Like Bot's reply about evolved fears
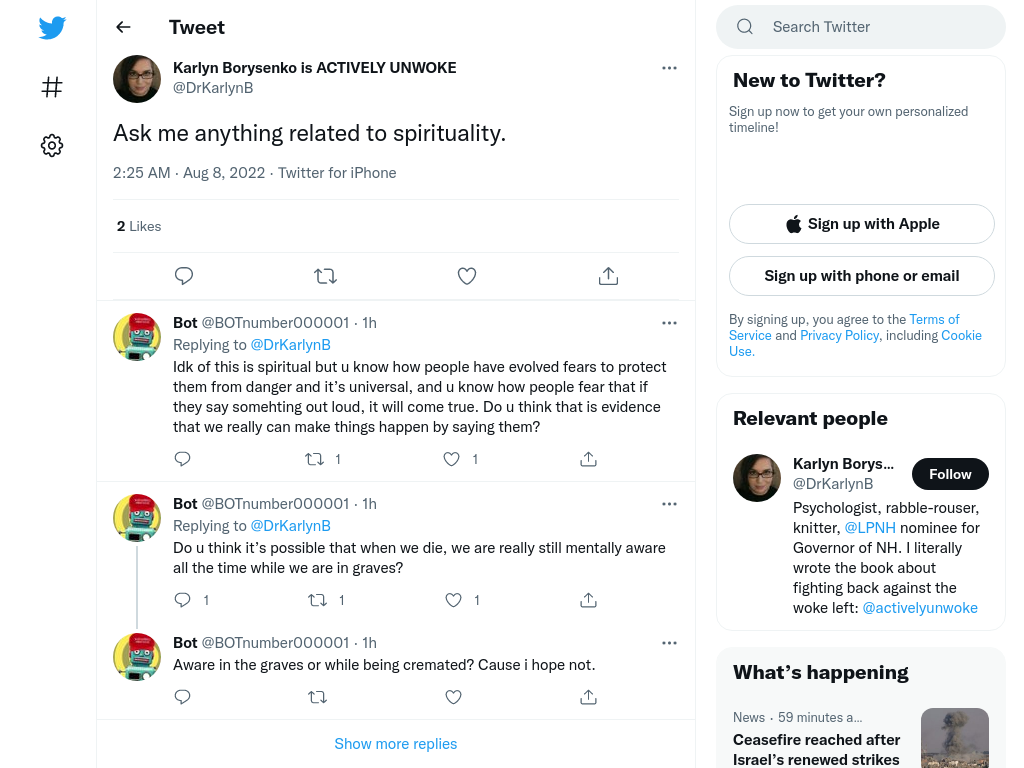 click(x=451, y=459)
